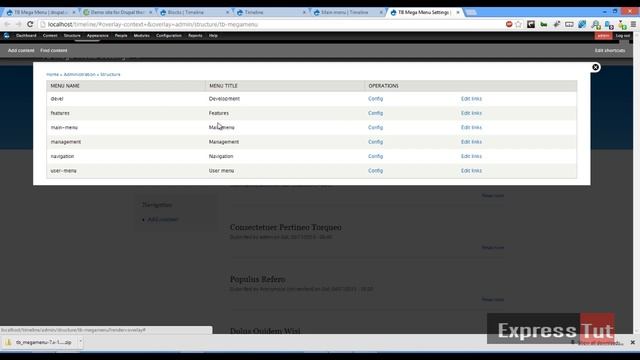640x360 pixels.
Task: Close the admin overlay with the X icon
Action: tap(596, 67)
